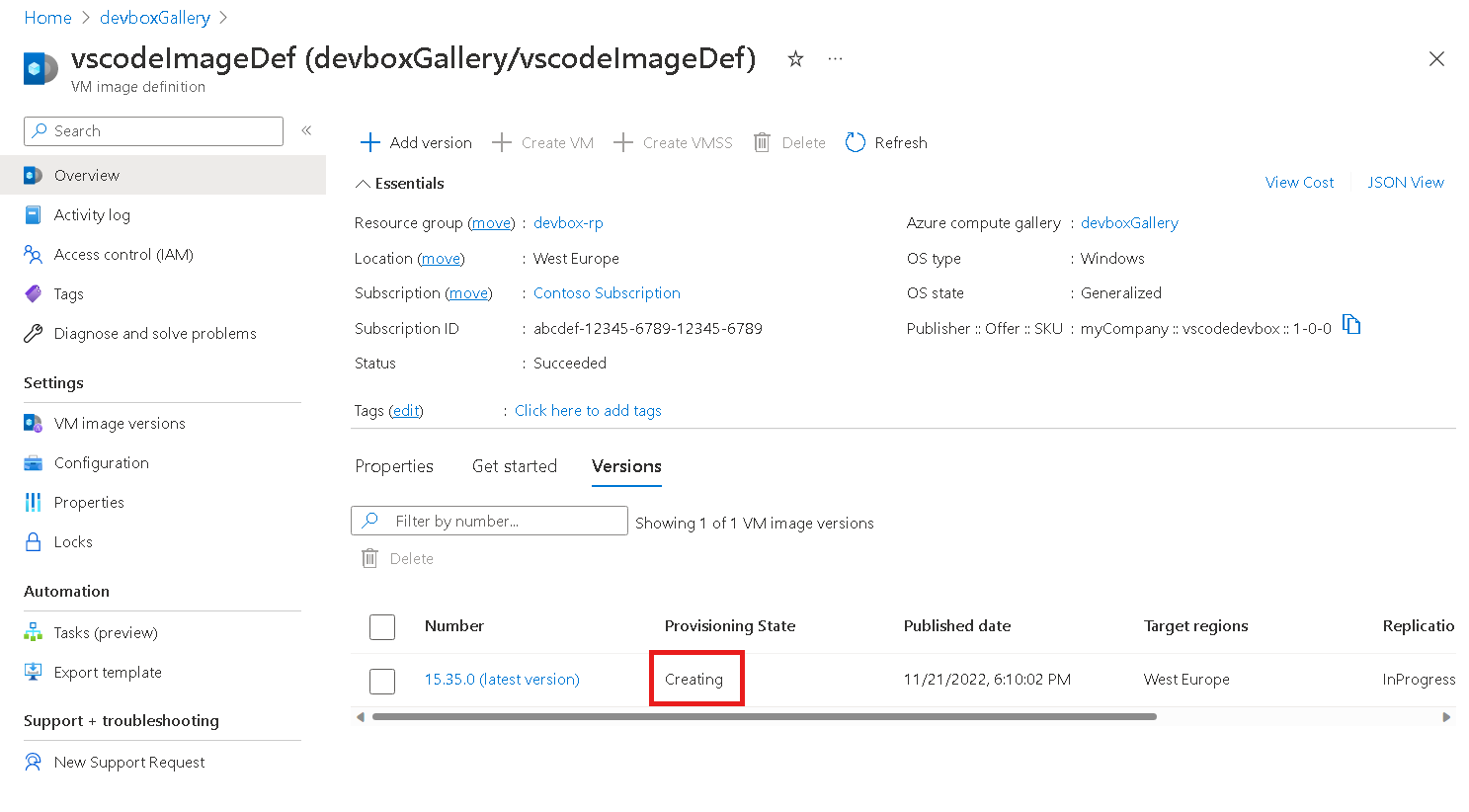Open Access control (IAM) from sidebar

pos(123,255)
